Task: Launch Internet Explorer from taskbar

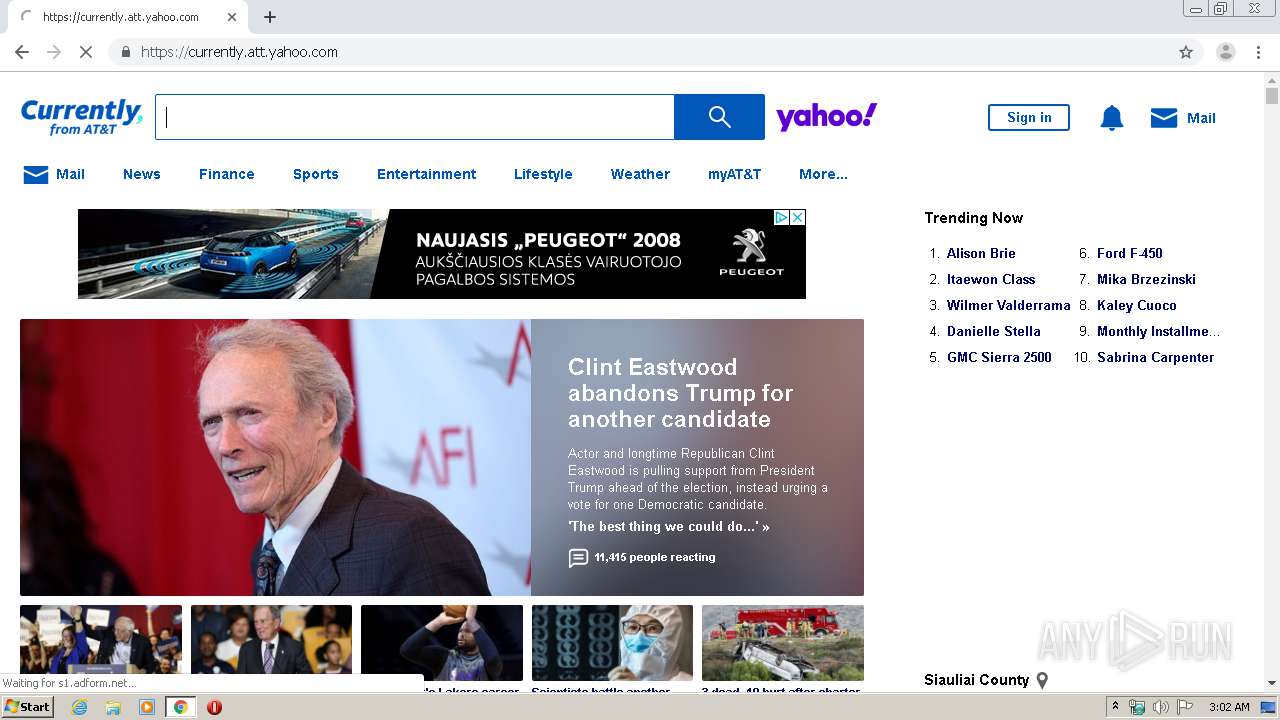Action: click(x=80, y=707)
